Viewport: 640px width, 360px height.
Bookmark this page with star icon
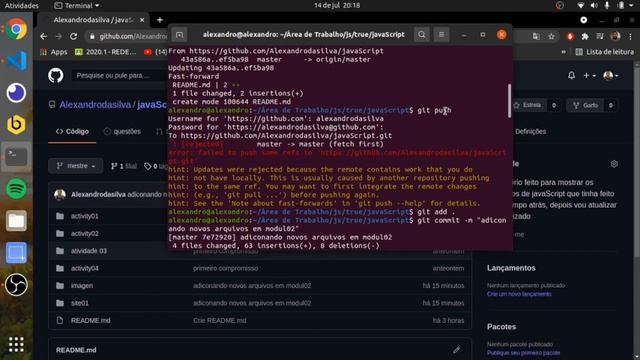[551, 36]
